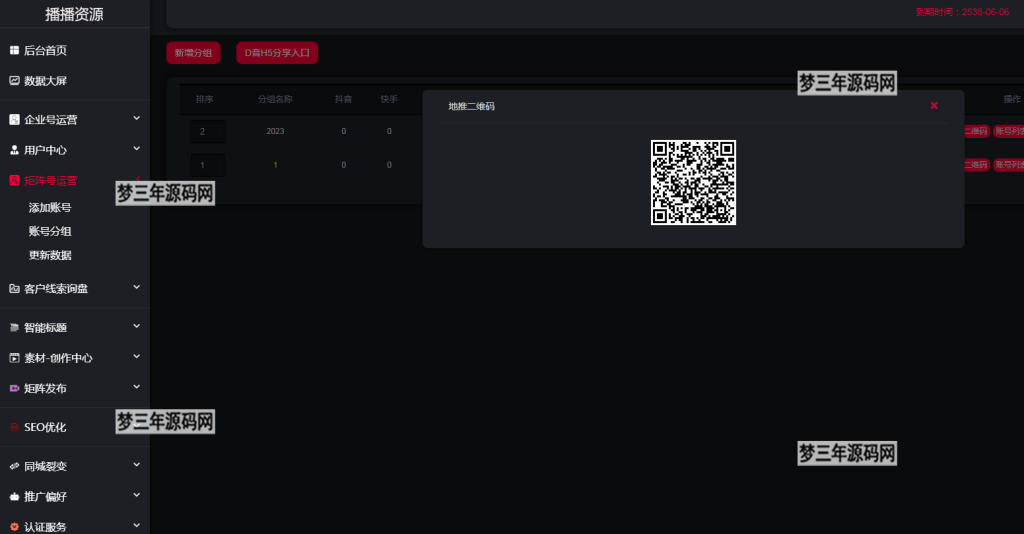Click the 分组名称 column header
The height and width of the screenshot is (534, 1024).
point(275,99)
